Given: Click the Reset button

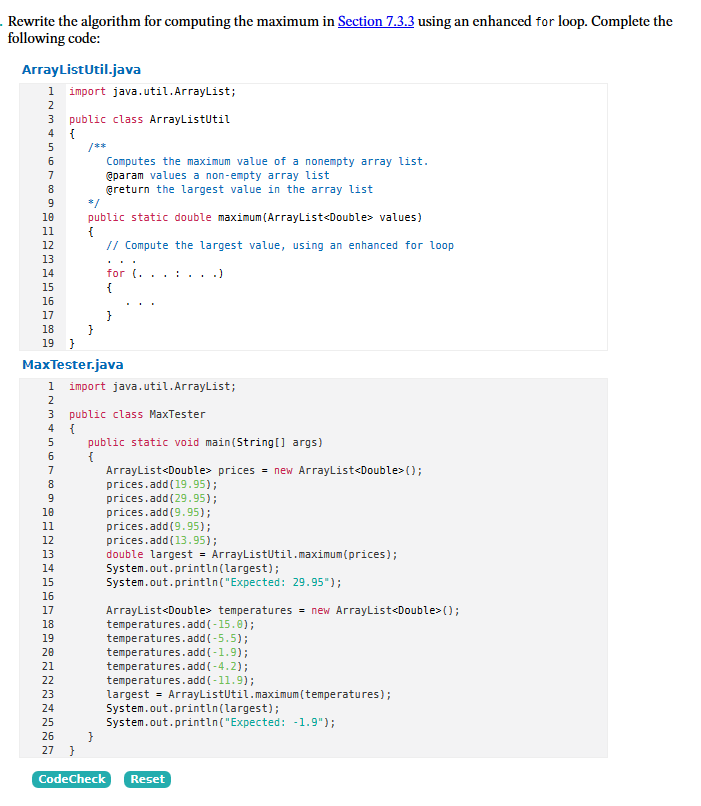Looking at the screenshot, I should [x=147, y=779].
